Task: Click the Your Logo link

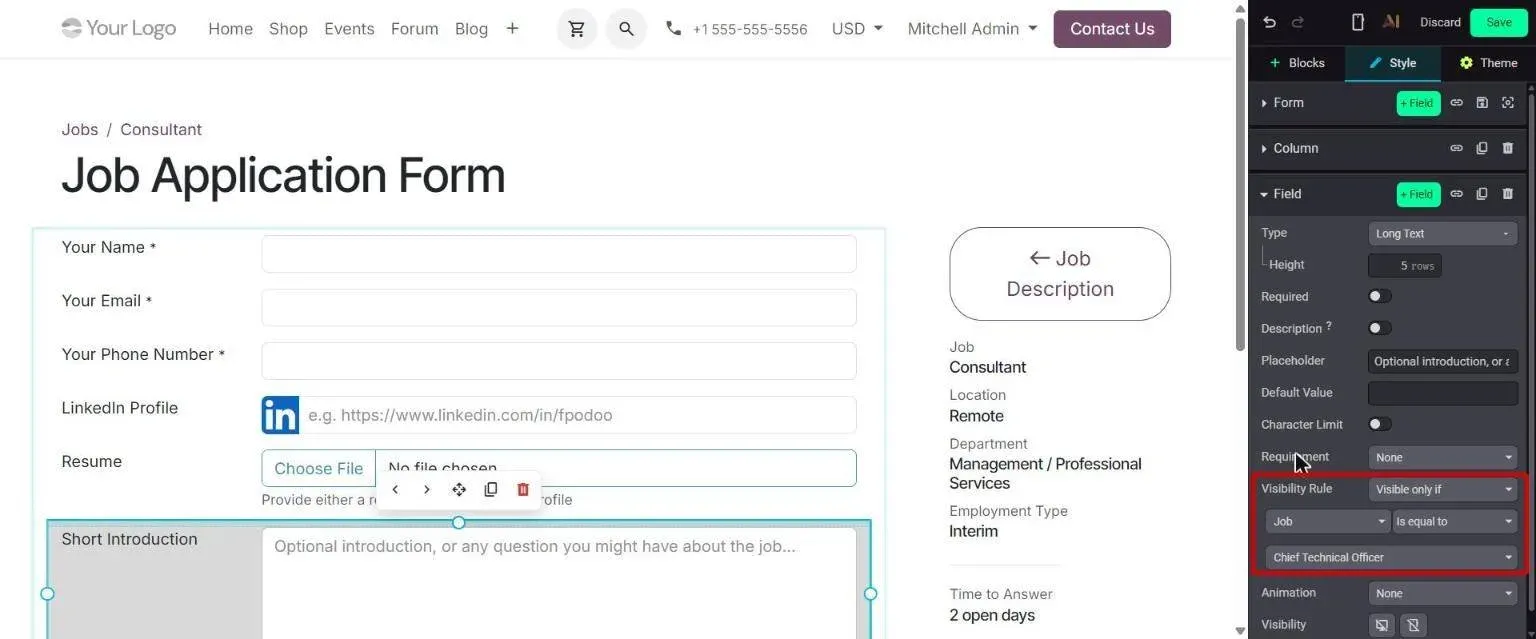Action: [119, 28]
